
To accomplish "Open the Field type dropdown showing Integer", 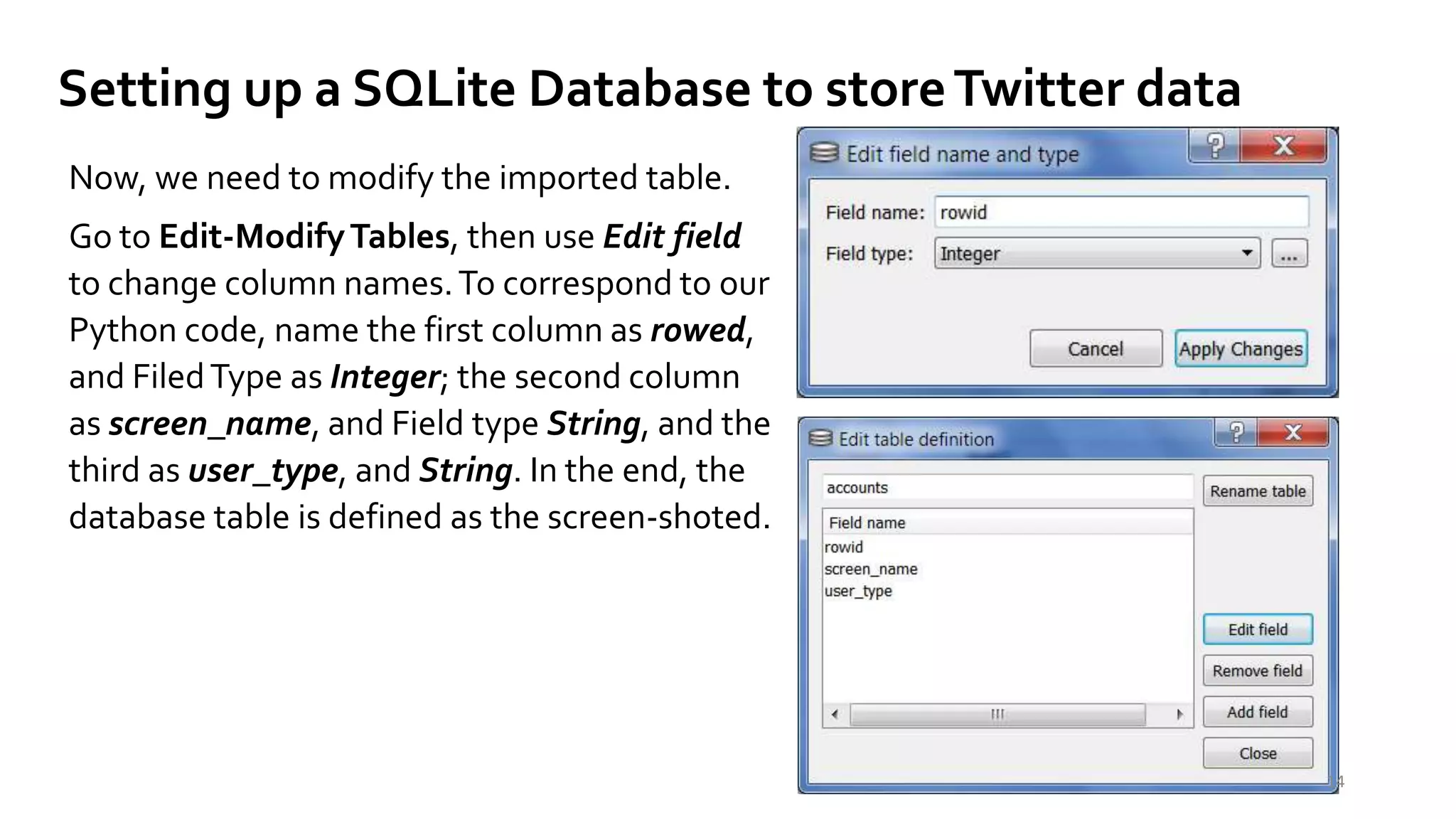I will tap(1097, 253).
